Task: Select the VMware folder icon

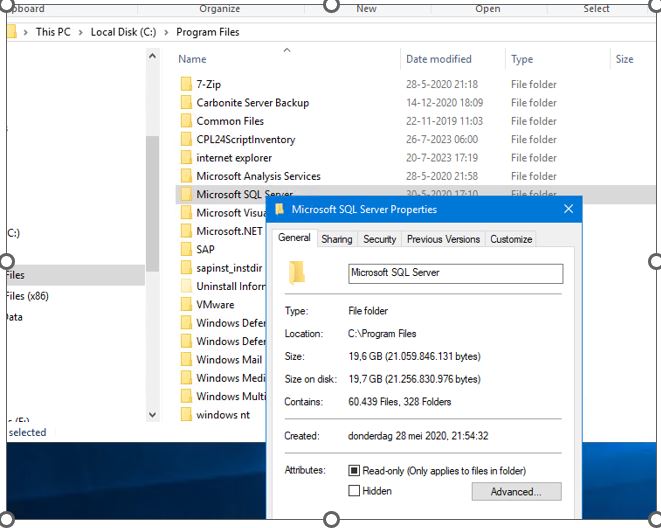Action: (186, 304)
